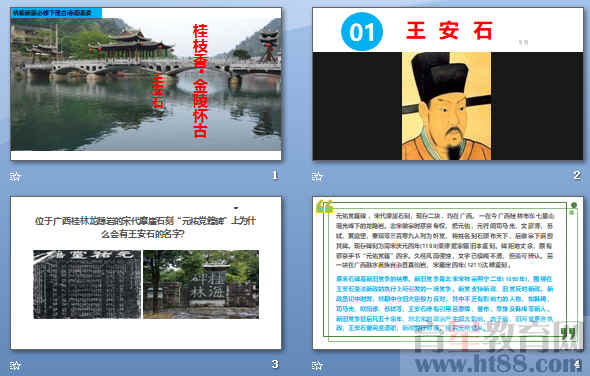Select slide 2 thumbnail titled 王安石
The height and width of the screenshot is (376, 590).
point(448,84)
